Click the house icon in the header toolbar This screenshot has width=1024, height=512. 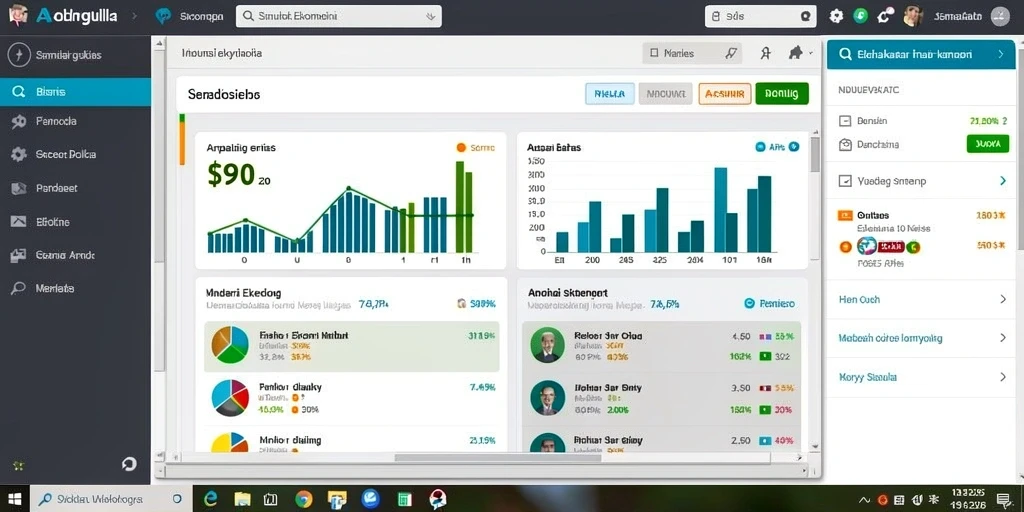(795, 54)
